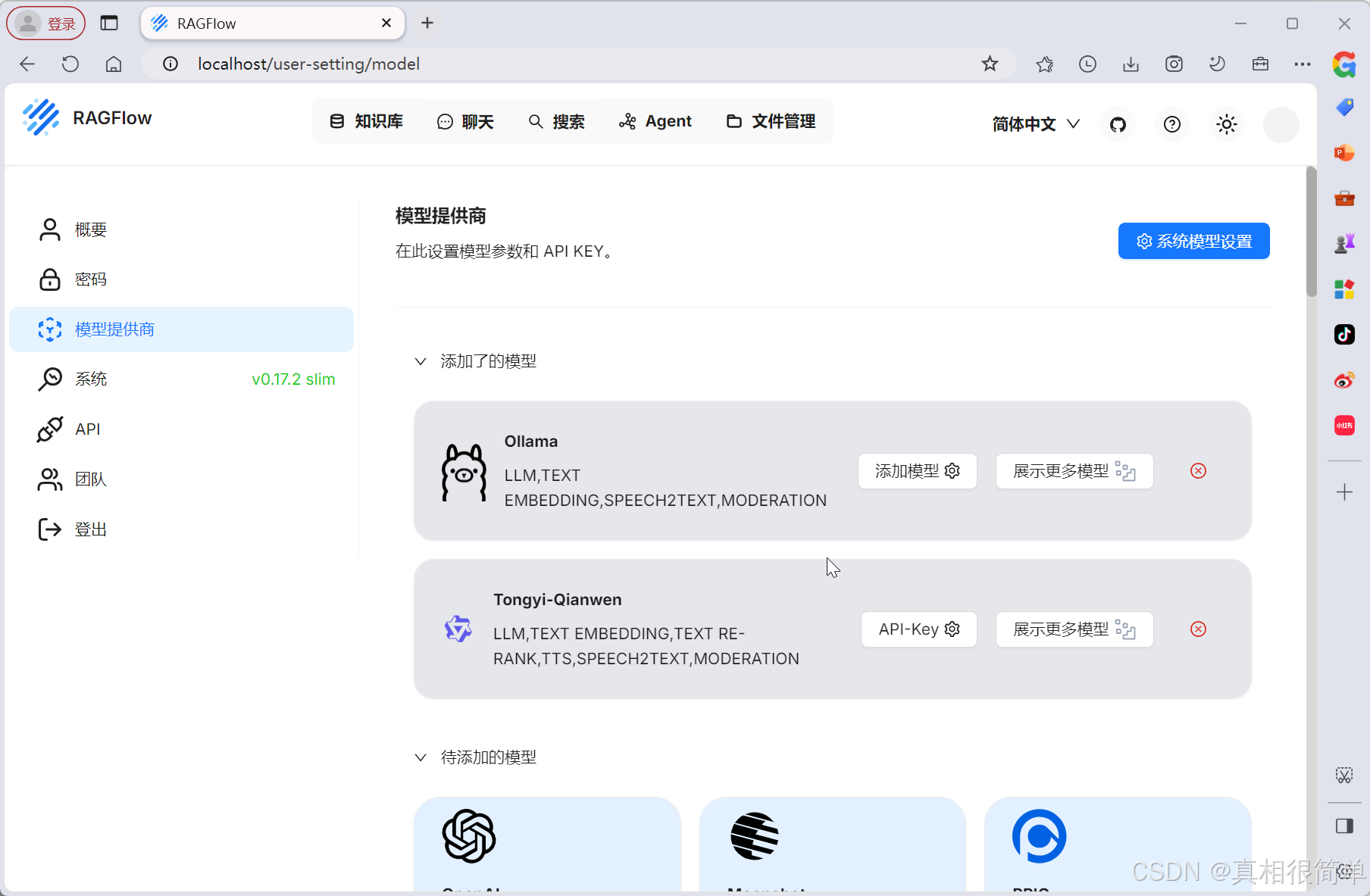This screenshot has width=1370, height=896.
Task: Click Ollama 添加模型 button
Action: 918,471
